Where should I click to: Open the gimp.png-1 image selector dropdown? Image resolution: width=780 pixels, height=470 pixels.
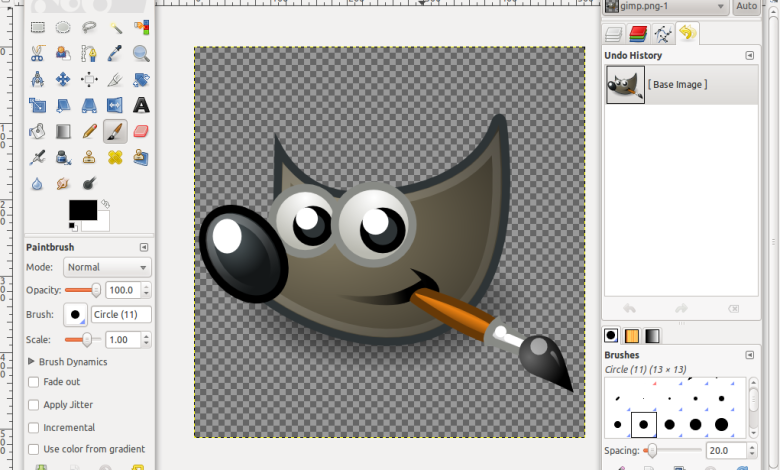click(665, 7)
